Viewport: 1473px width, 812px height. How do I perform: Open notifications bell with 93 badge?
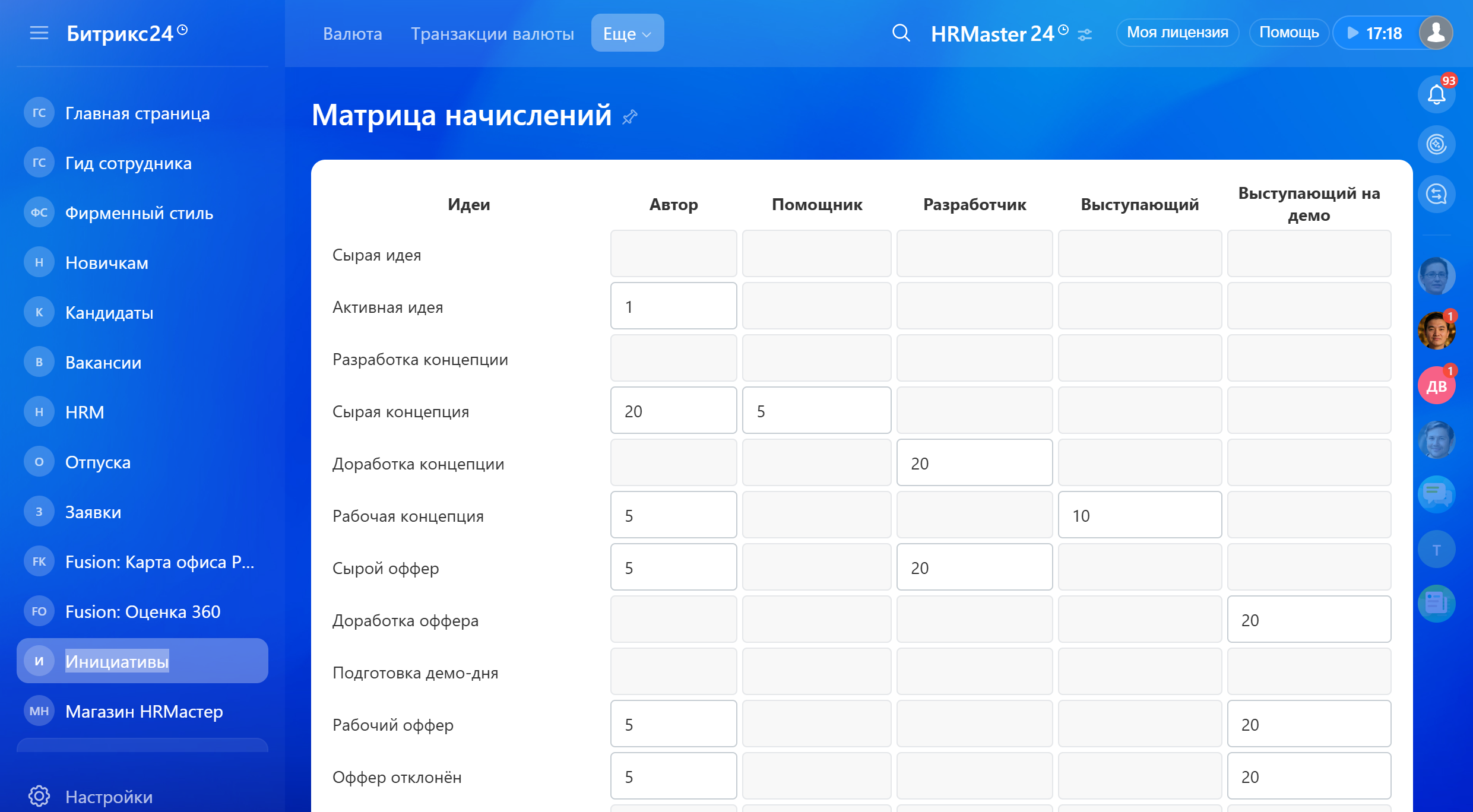pyautogui.click(x=1436, y=94)
